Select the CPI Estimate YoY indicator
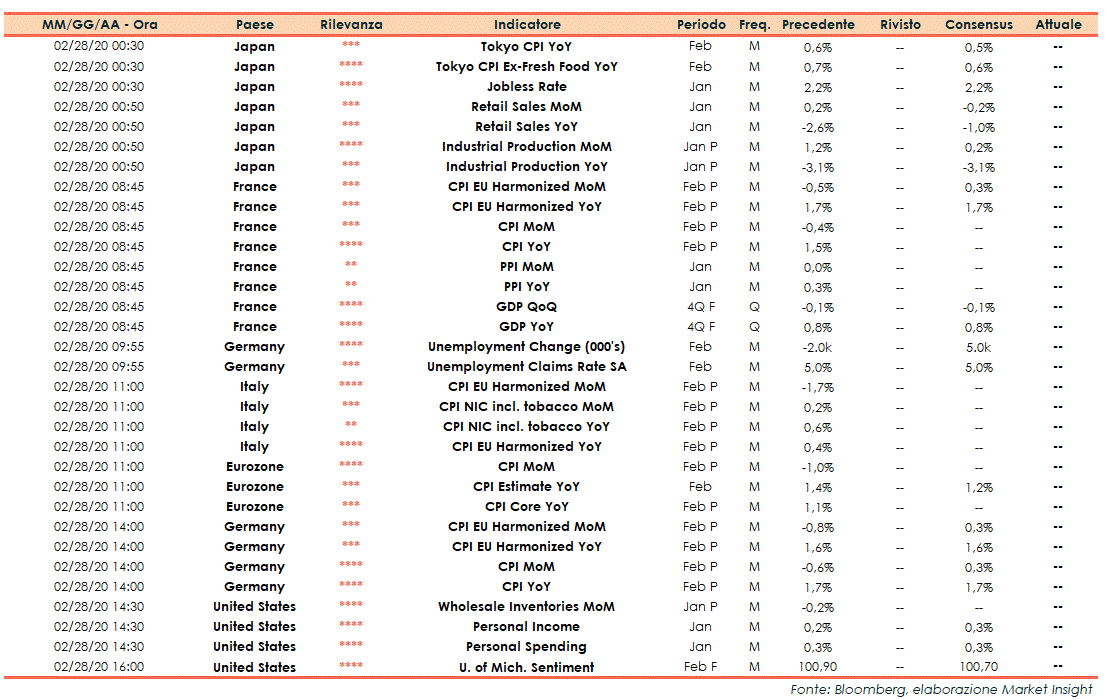 point(527,487)
